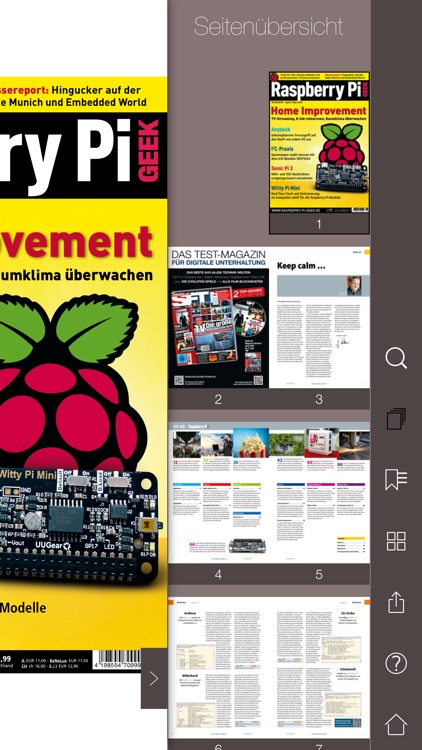Click the page number 3 label
Image resolution: width=422 pixels, height=750 pixels.
click(319, 399)
